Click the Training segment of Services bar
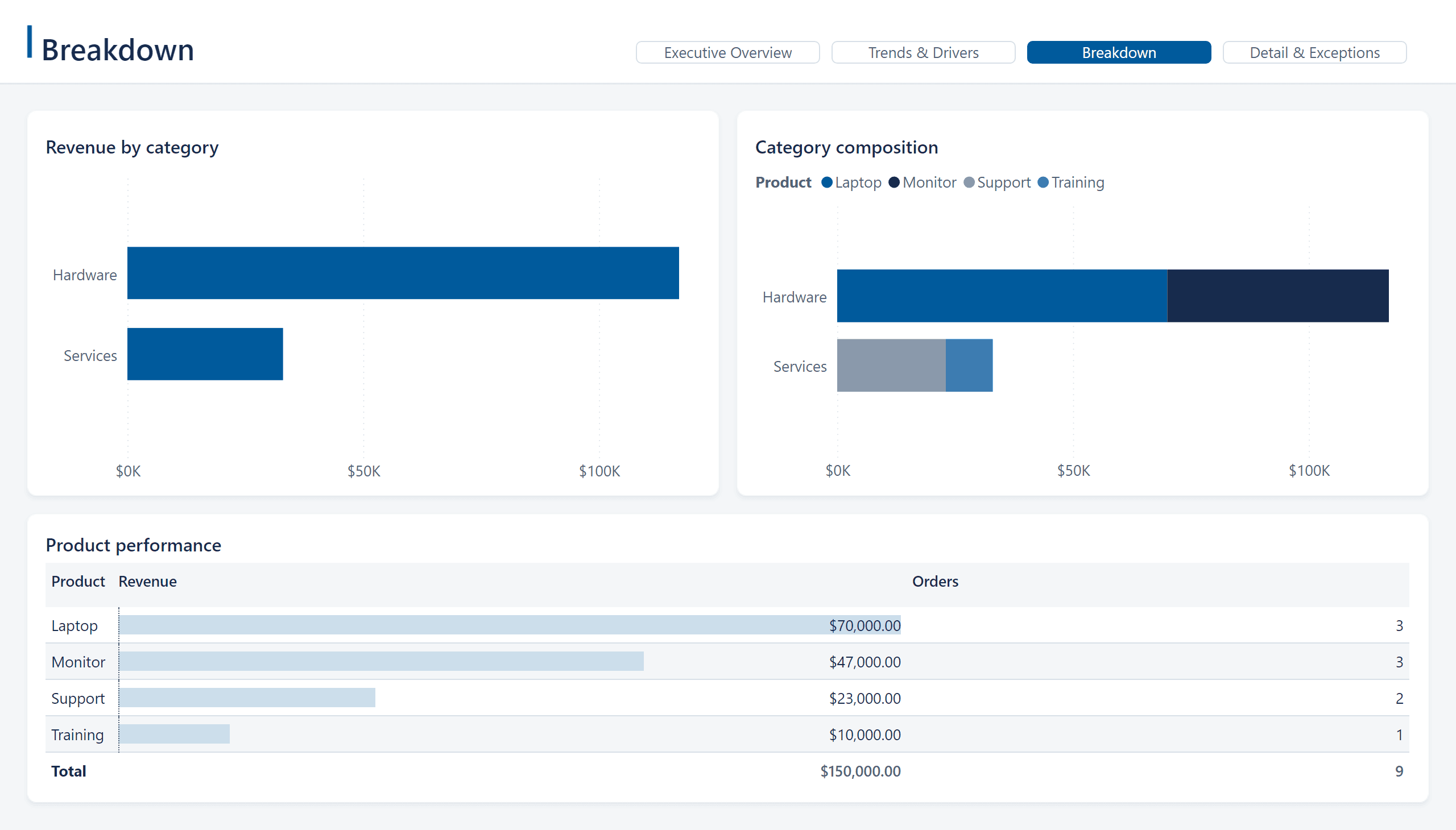This screenshot has width=1456, height=830. (969, 366)
